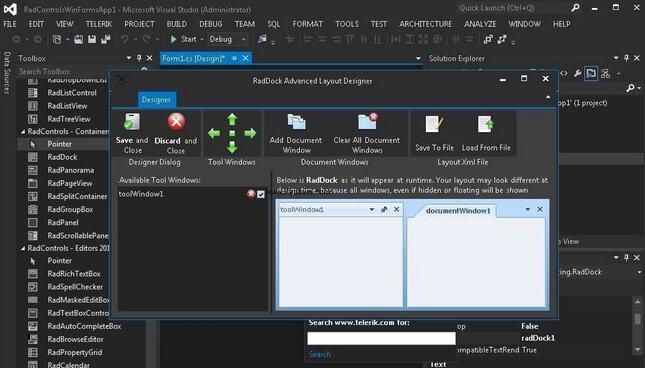Click Discard and Close red icon
Viewport: 645px width, 368px height.
click(x=176, y=122)
